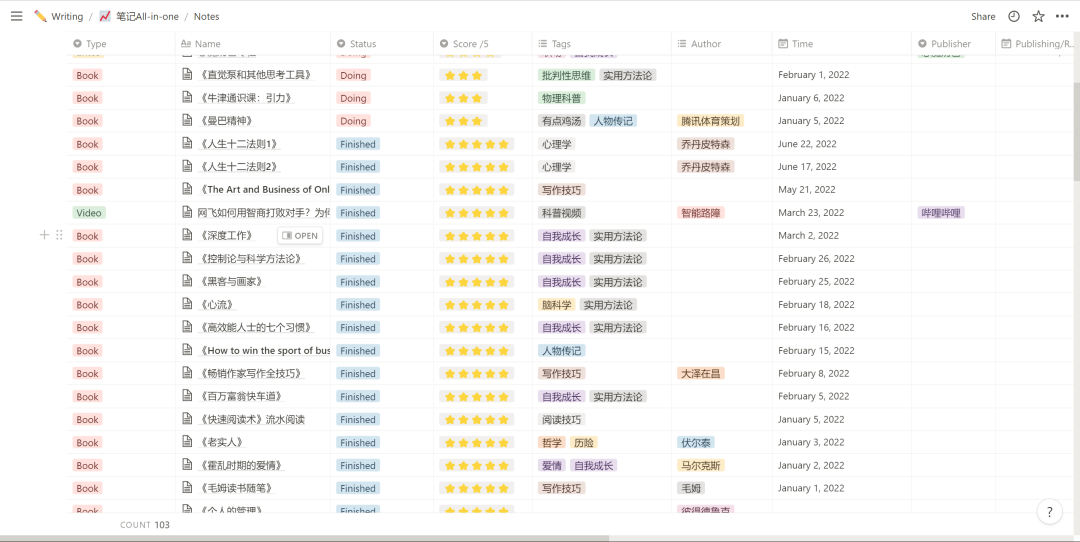Click the 脑科学 tag
Viewport: 1080px width, 542px height.
pyautogui.click(x=557, y=304)
